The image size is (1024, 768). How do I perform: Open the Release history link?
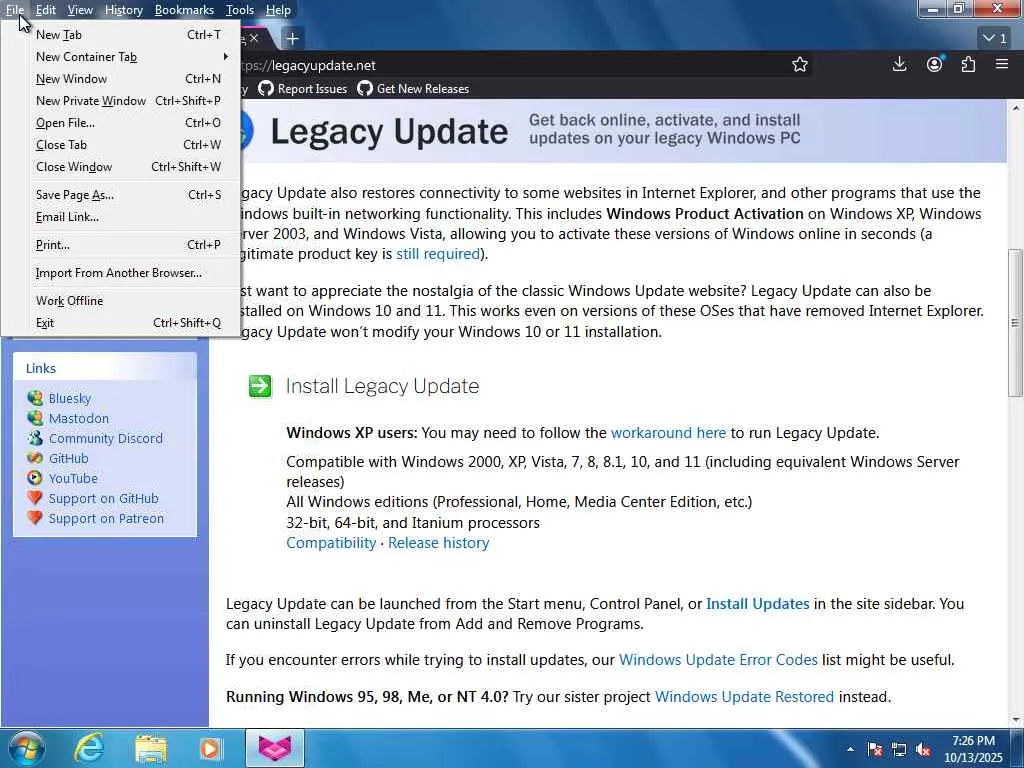click(438, 543)
